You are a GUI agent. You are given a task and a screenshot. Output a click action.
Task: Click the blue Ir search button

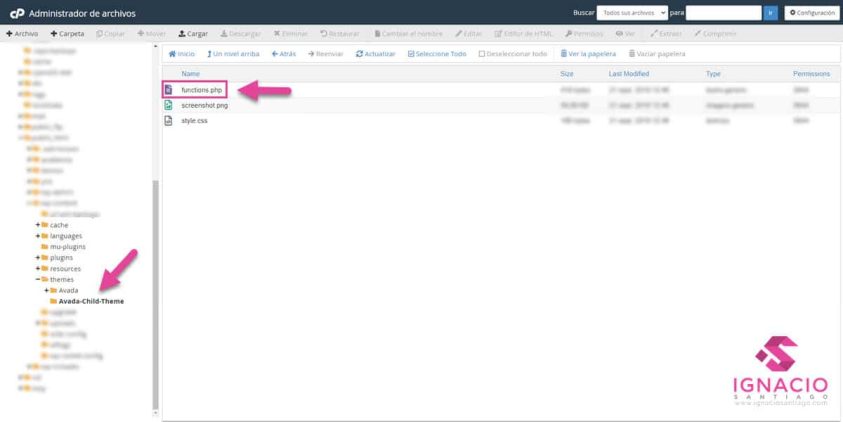click(x=770, y=13)
